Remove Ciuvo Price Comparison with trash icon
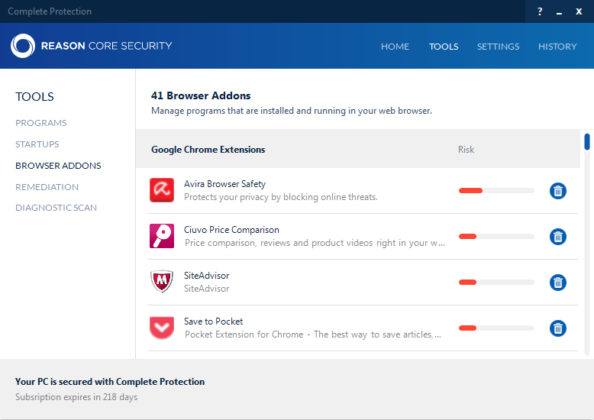The height and width of the screenshot is (420, 594). pyautogui.click(x=558, y=237)
